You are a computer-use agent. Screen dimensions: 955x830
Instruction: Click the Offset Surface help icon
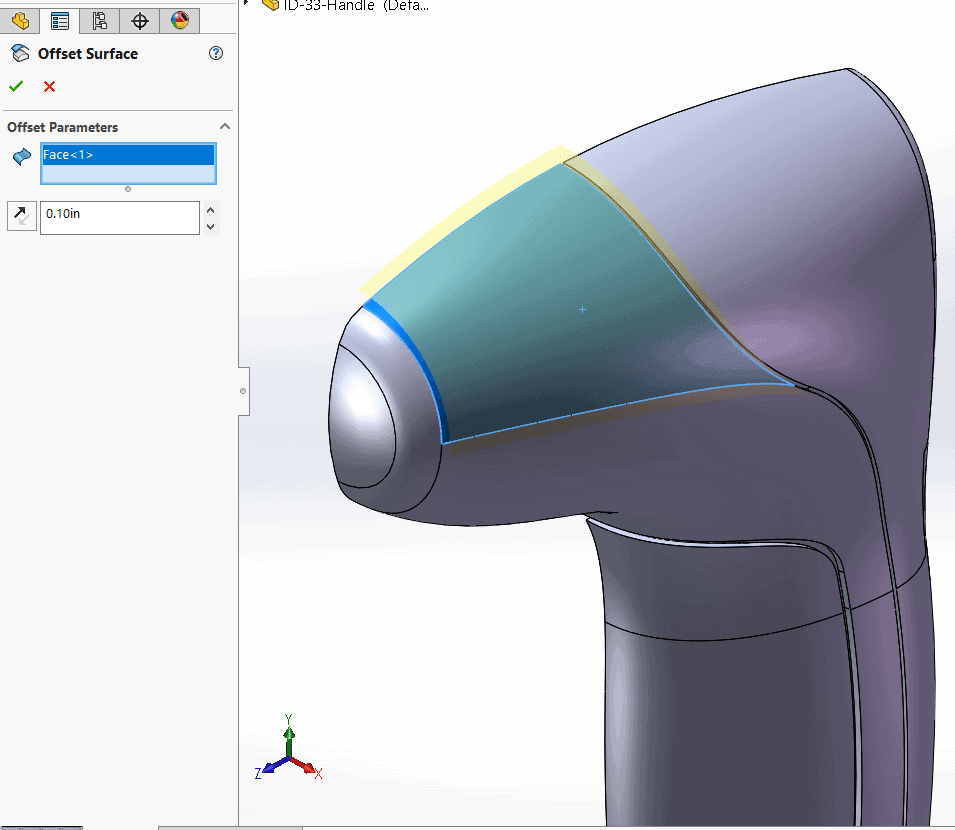point(216,53)
